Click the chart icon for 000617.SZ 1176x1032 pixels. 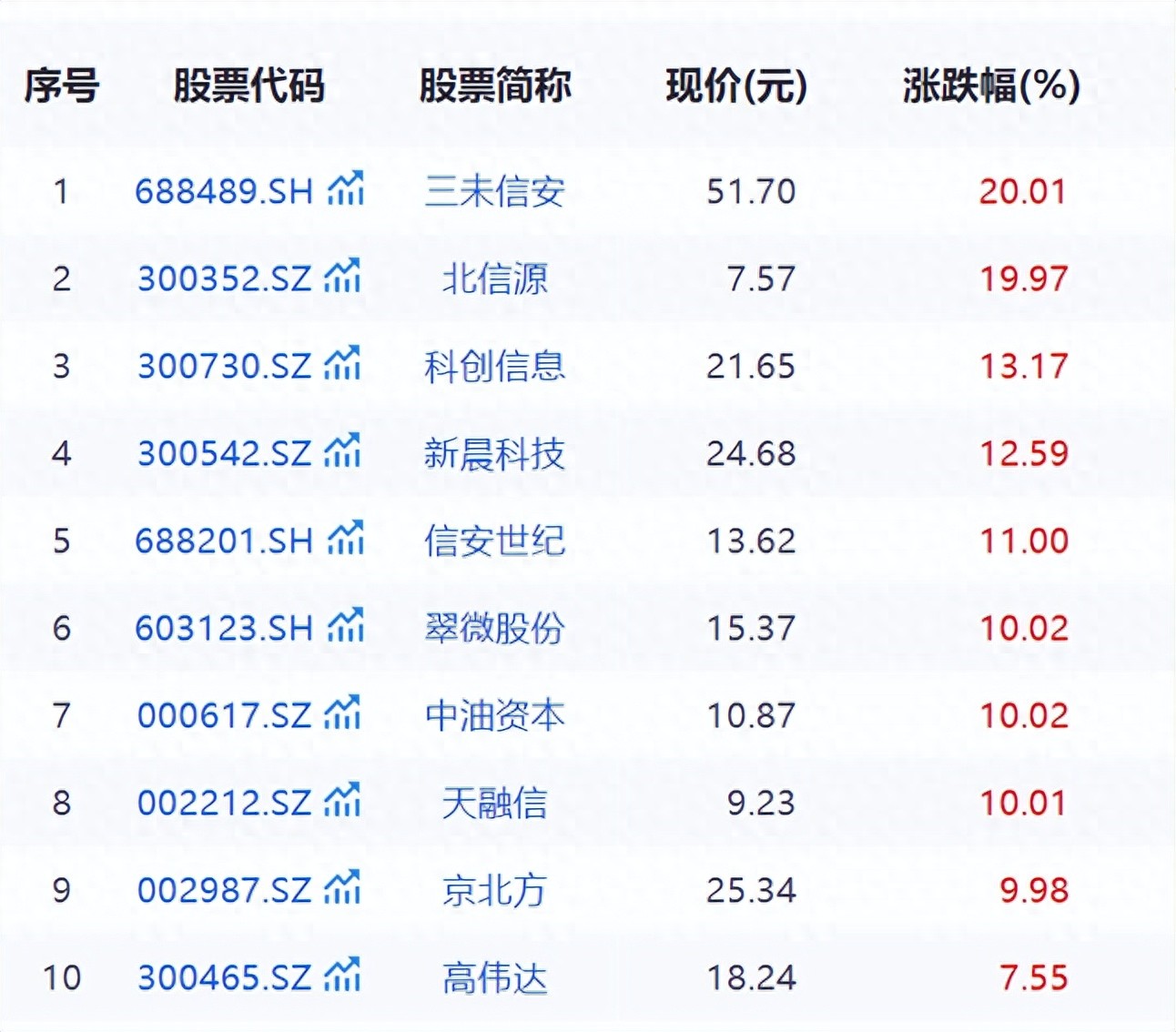click(x=343, y=713)
